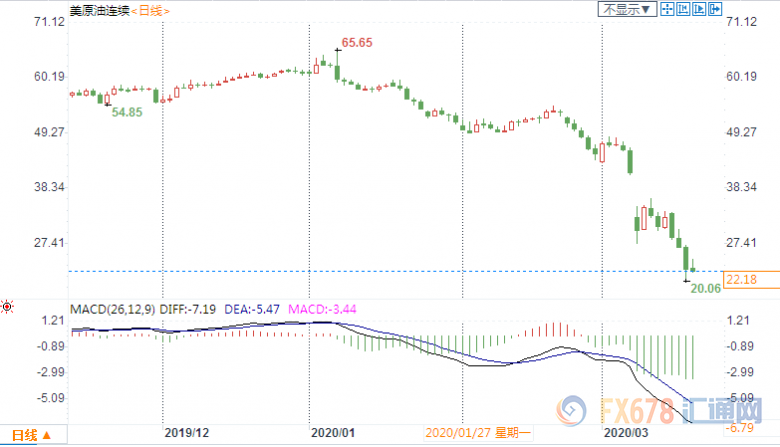780x447 pixels.
Task: Click the -6.79 MACD axis tag
Action: (739, 428)
